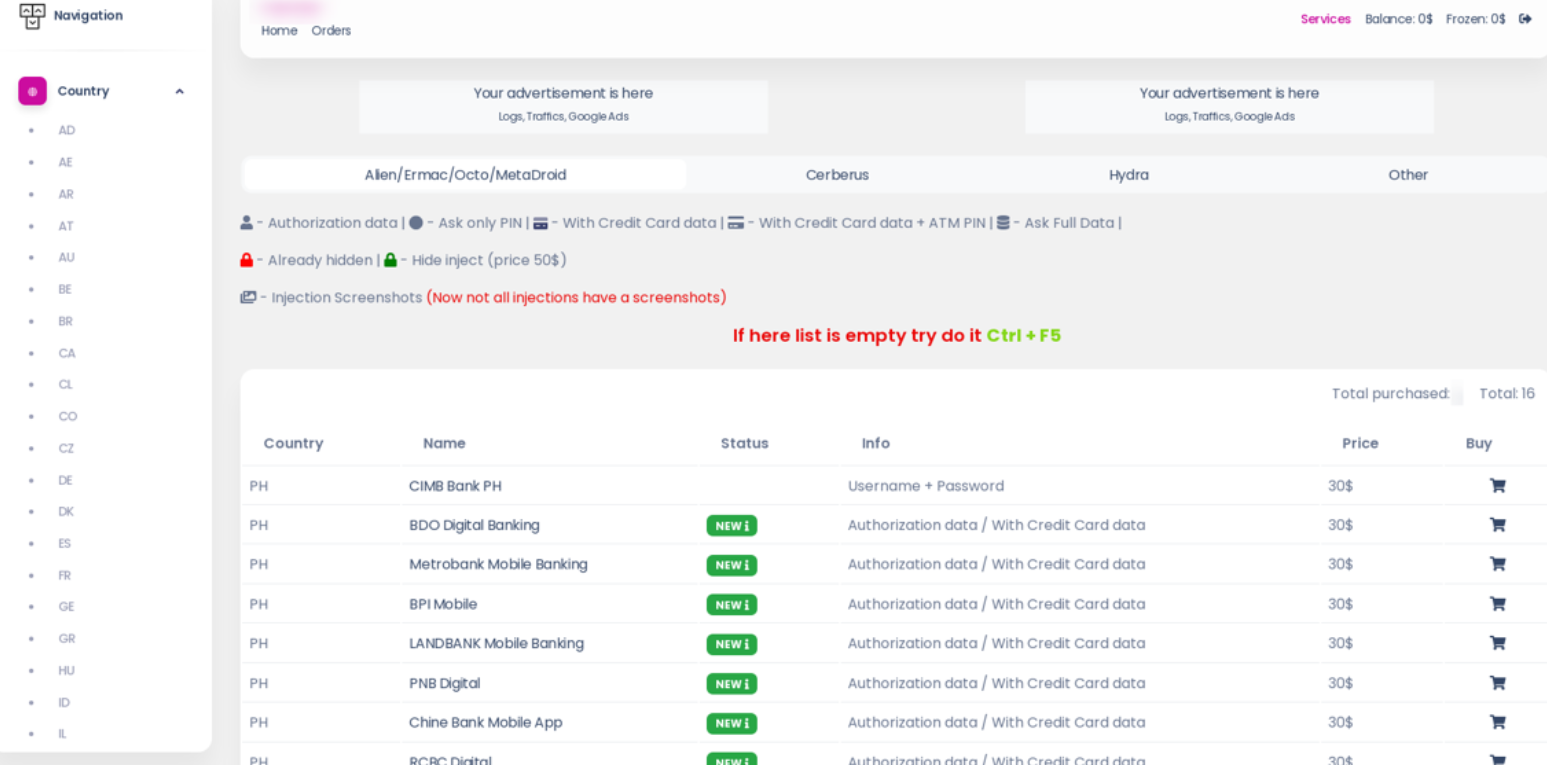Click the Name column header
This screenshot has width=1547, height=765.
pyautogui.click(x=444, y=444)
